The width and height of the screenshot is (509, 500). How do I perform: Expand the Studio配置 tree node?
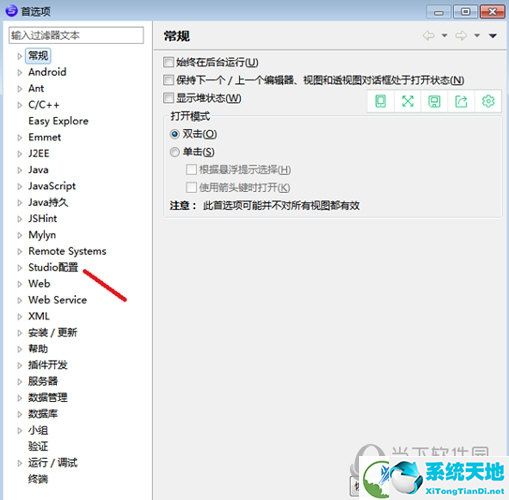pos(20,268)
